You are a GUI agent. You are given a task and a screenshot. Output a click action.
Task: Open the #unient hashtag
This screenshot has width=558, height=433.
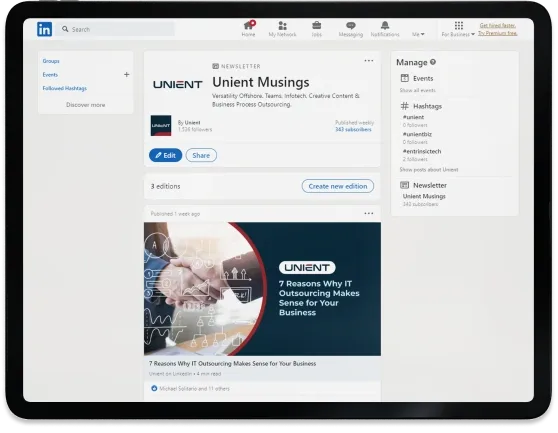(413, 117)
